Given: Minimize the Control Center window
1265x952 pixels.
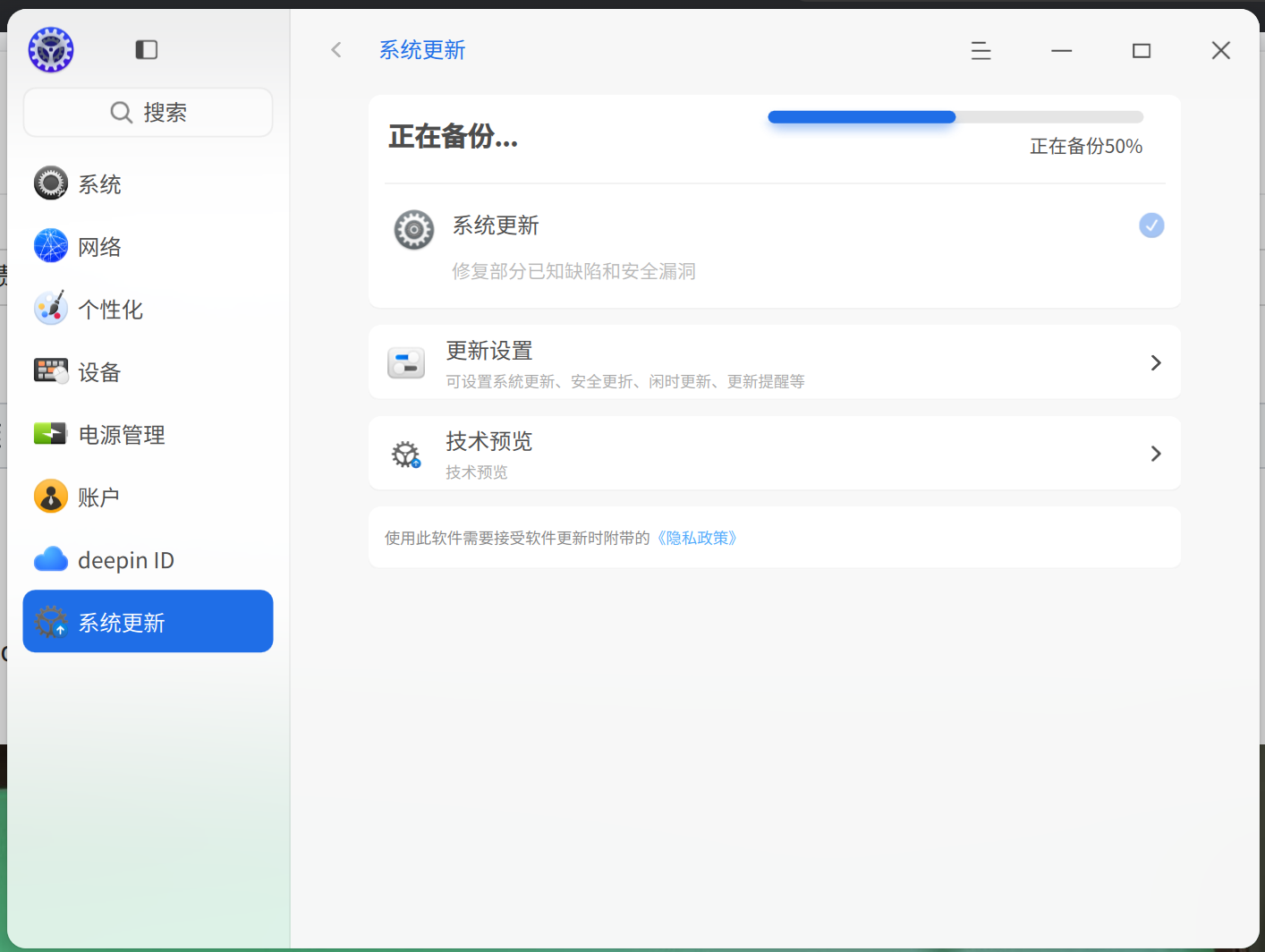Looking at the screenshot, I should click(x=1062, y=51).
